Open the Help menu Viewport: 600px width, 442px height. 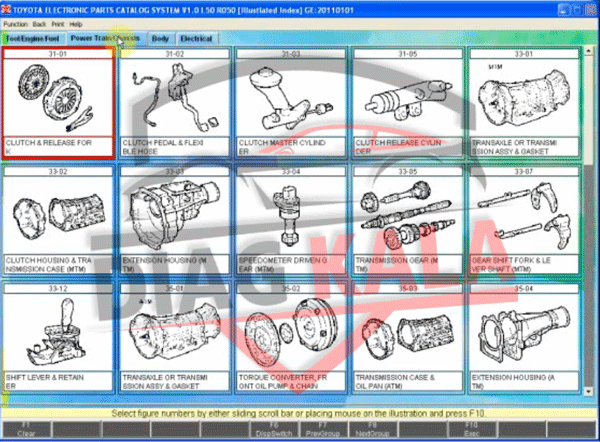pos(76,24)
